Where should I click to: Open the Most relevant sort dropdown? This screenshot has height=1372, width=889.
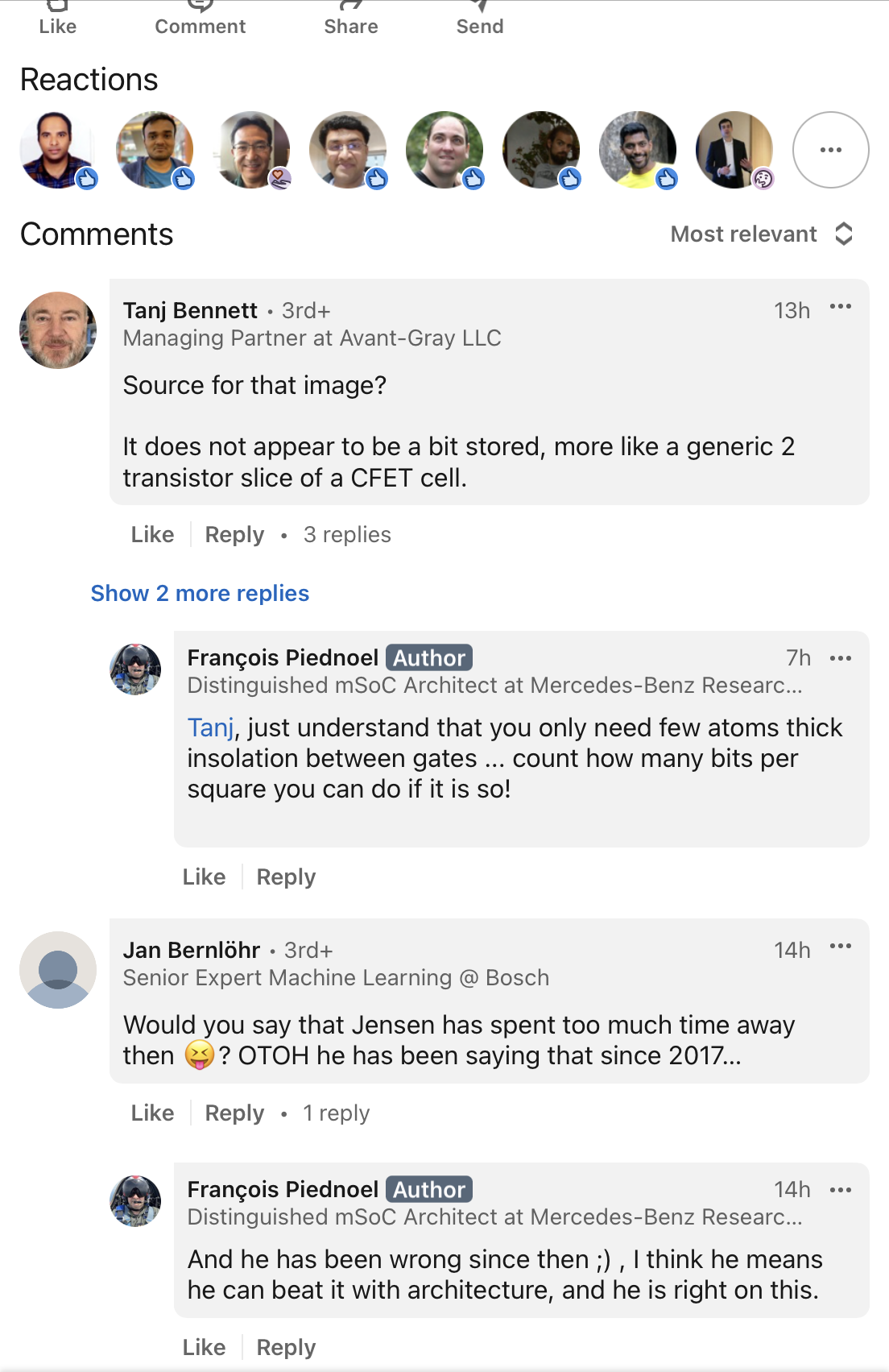pyautogui.click(x=761, y=234)
